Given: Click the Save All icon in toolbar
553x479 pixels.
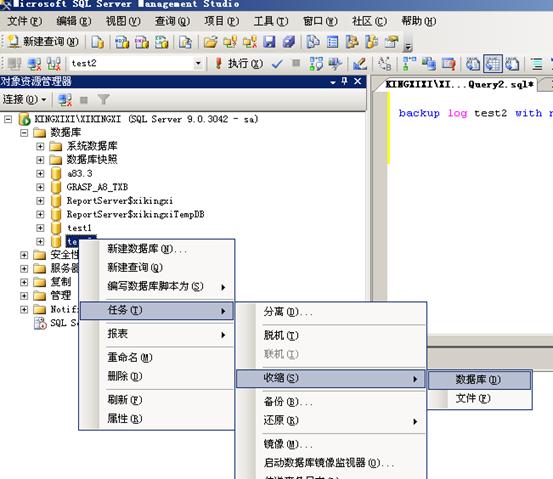Looking at the screenshot, I should click(x=288, y=42).
